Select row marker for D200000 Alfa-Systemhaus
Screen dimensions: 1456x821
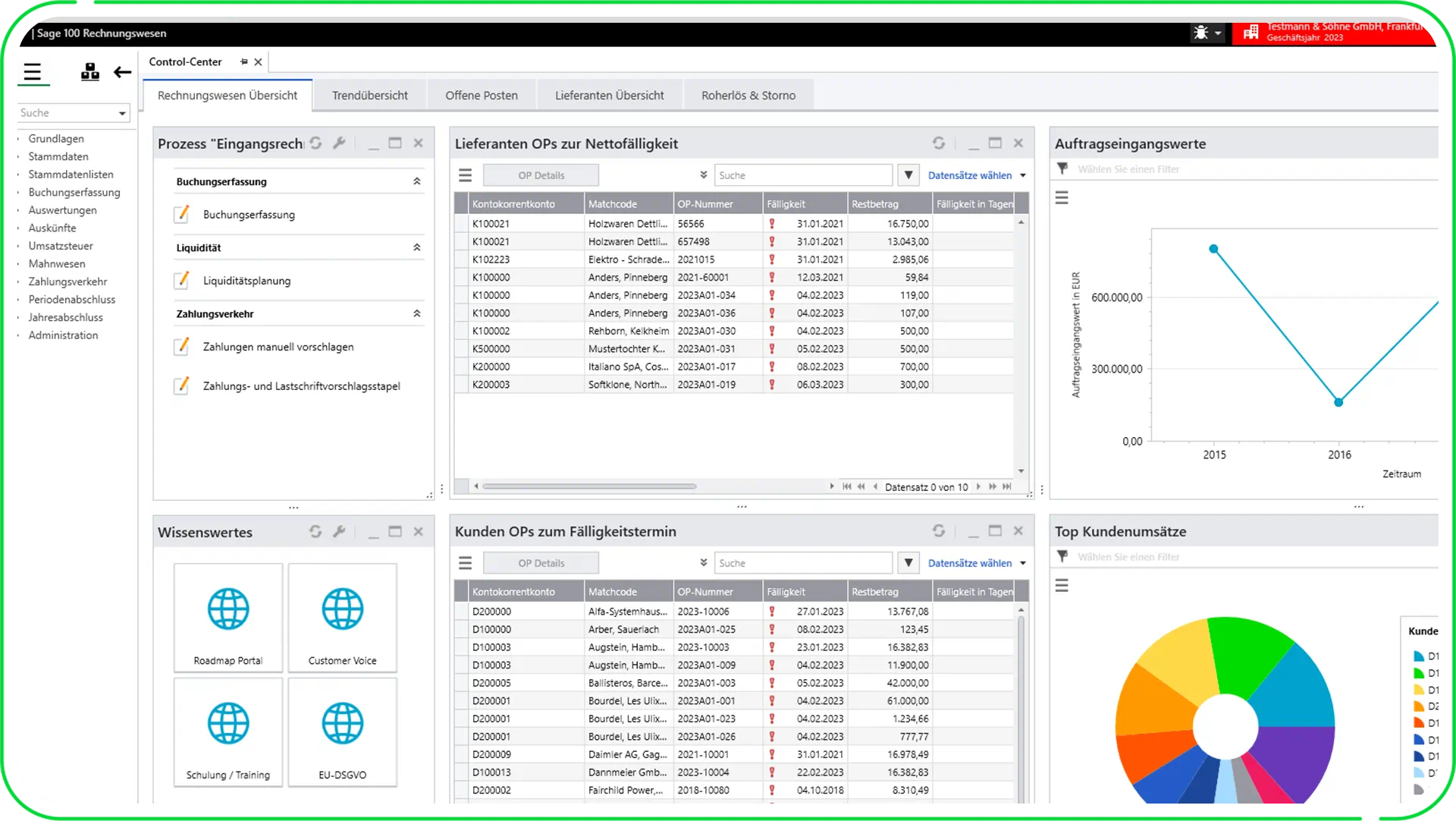click(461, 612)
